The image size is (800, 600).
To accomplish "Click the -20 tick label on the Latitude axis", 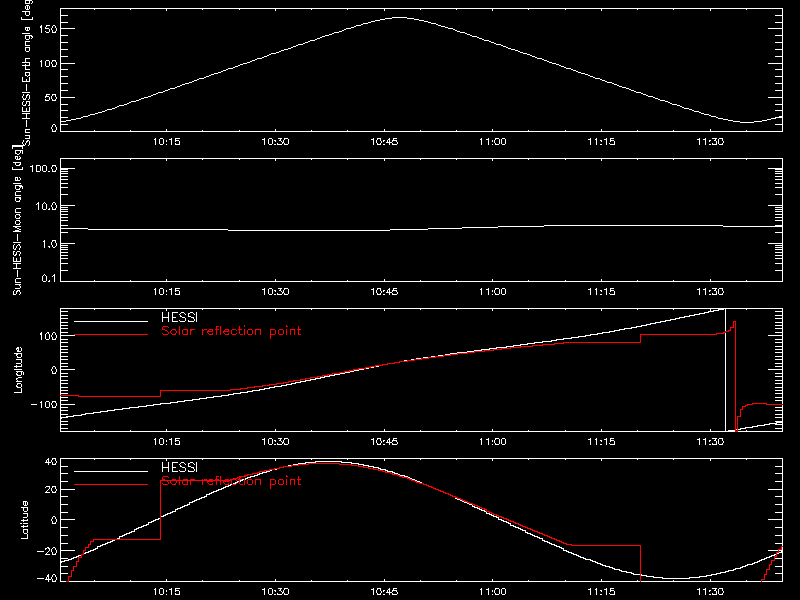I will point(47,551).
